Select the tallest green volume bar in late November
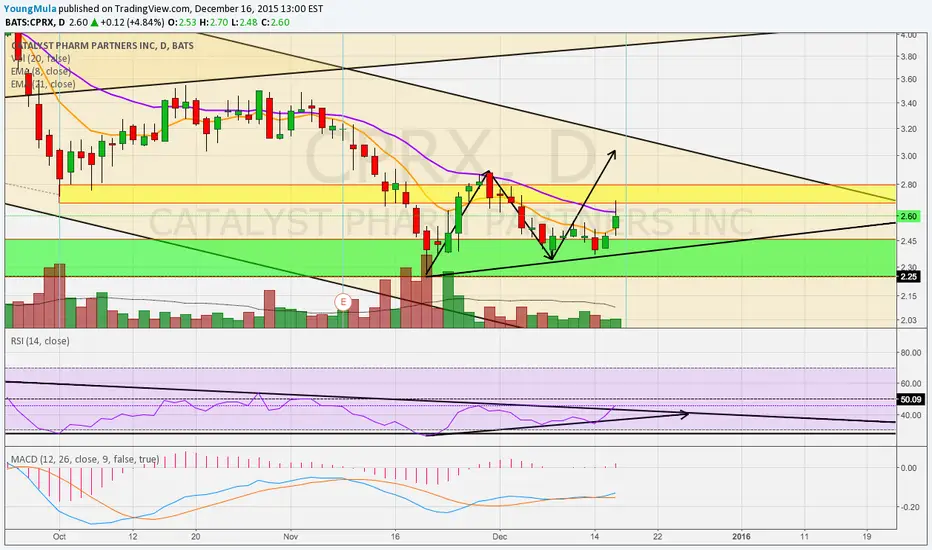Viewport: 932px width, 550px height. 448,300
